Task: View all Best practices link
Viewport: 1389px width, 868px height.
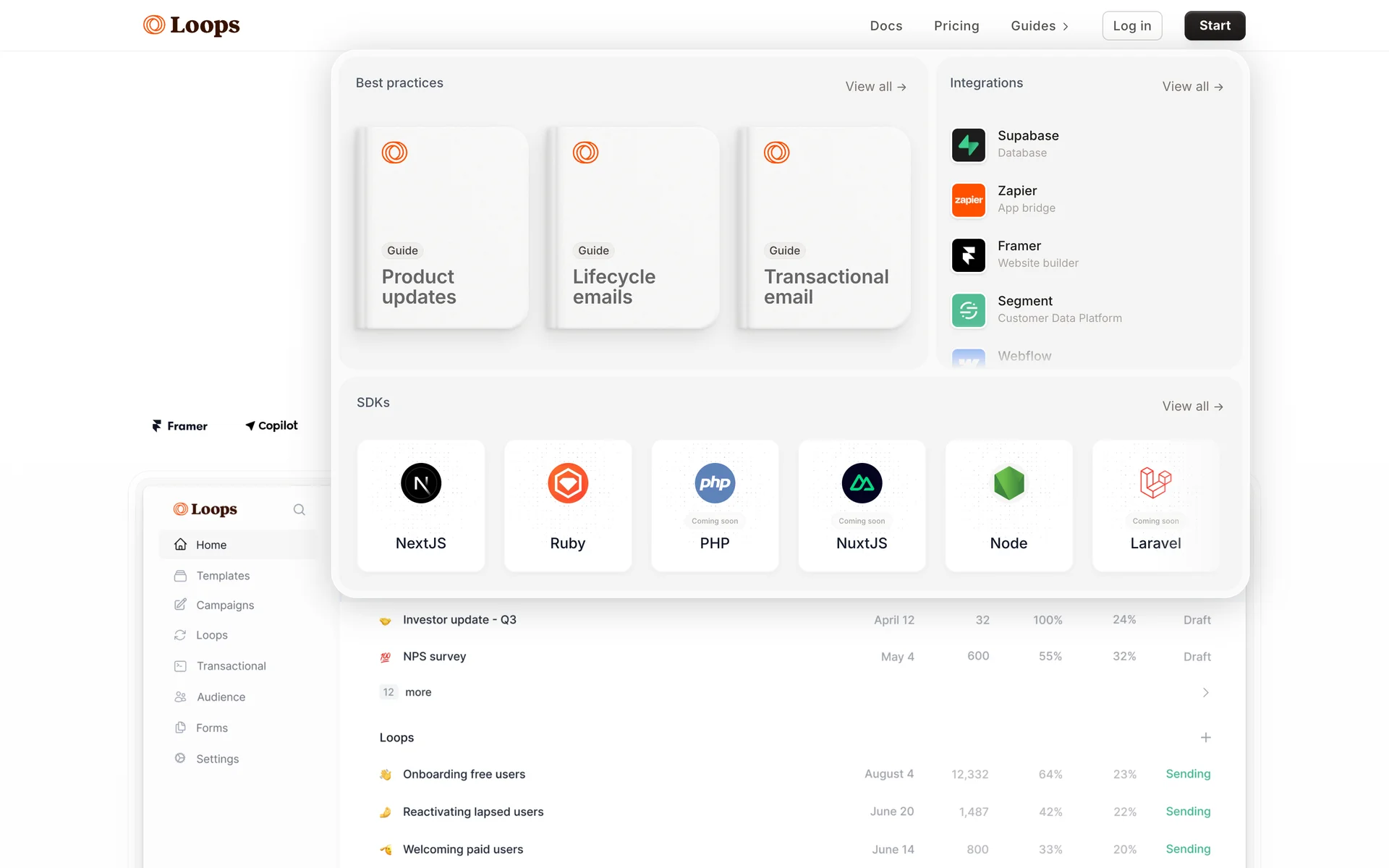Action: (x=875, y=87)
